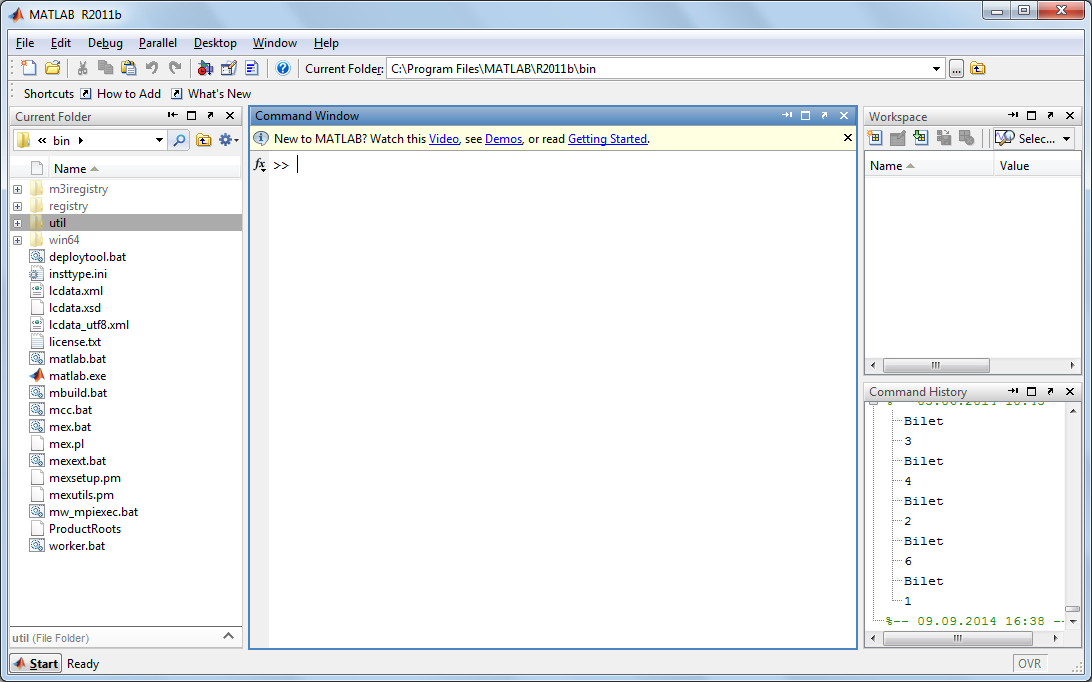Close the New to MATLAB info banner

pos(848,138)
